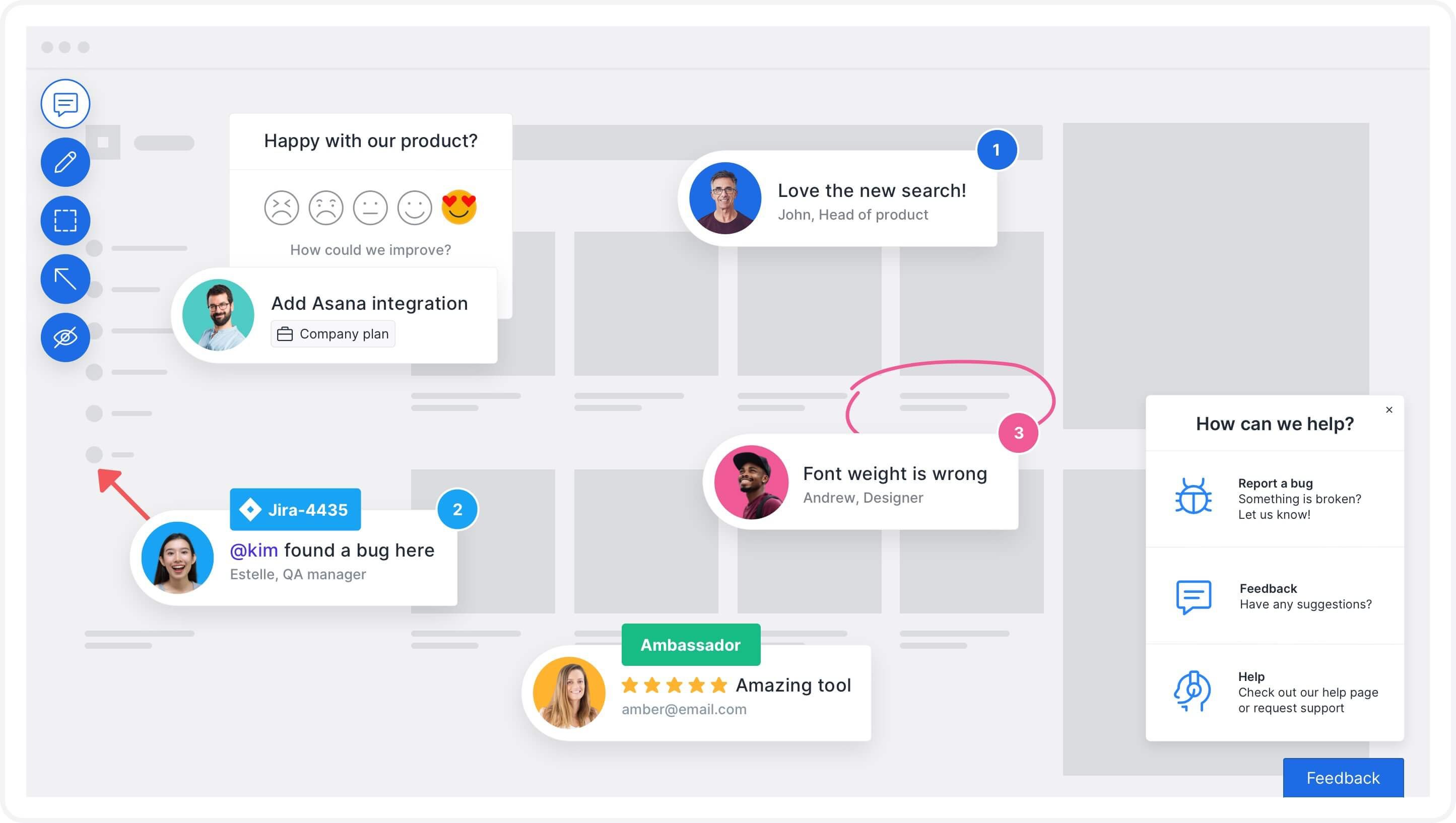Rate with the heart-eyes emoji
The width and height of the screenshot is (1456, 823).
coord(458,208)
